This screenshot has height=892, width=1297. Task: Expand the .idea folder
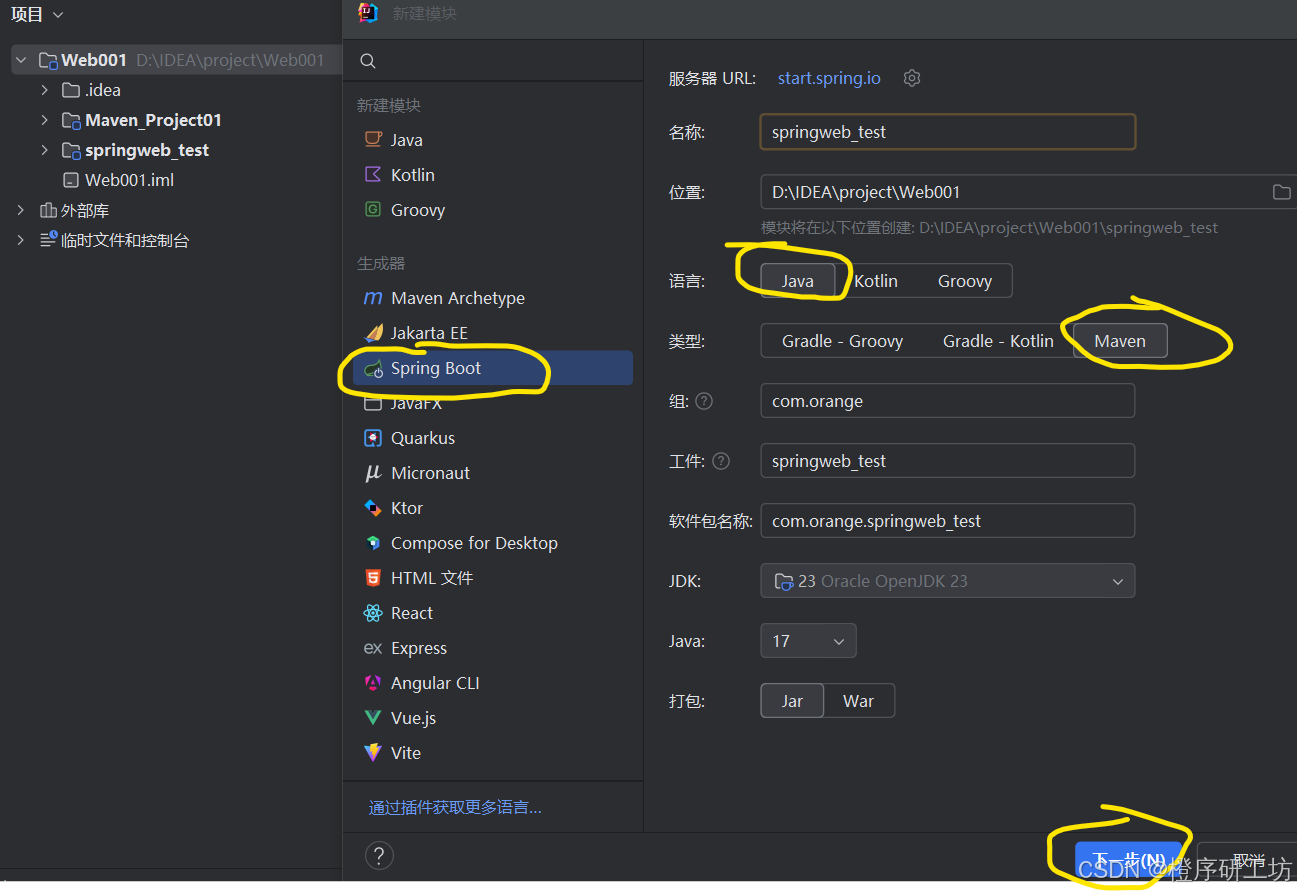coord(44,90)
